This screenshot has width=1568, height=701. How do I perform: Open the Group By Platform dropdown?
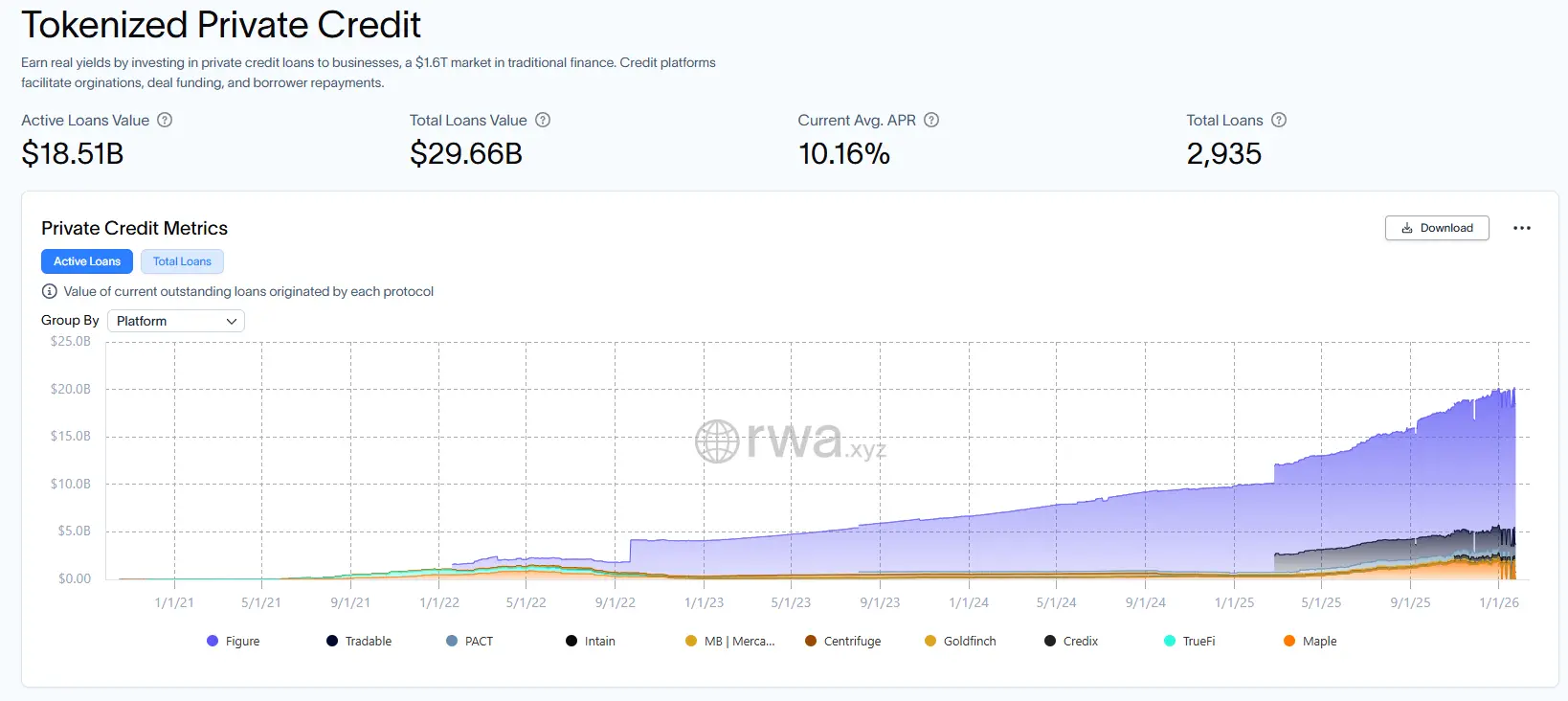[176, 321]
